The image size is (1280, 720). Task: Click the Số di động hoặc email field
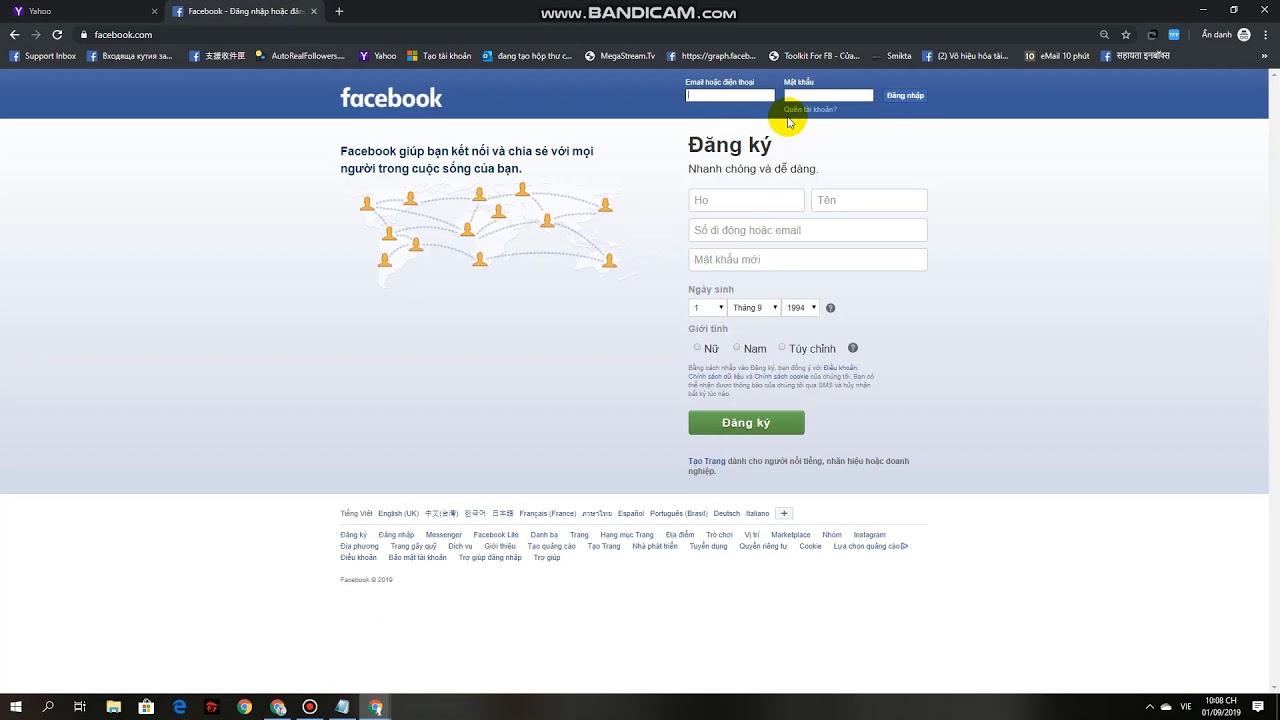(808, 230)
